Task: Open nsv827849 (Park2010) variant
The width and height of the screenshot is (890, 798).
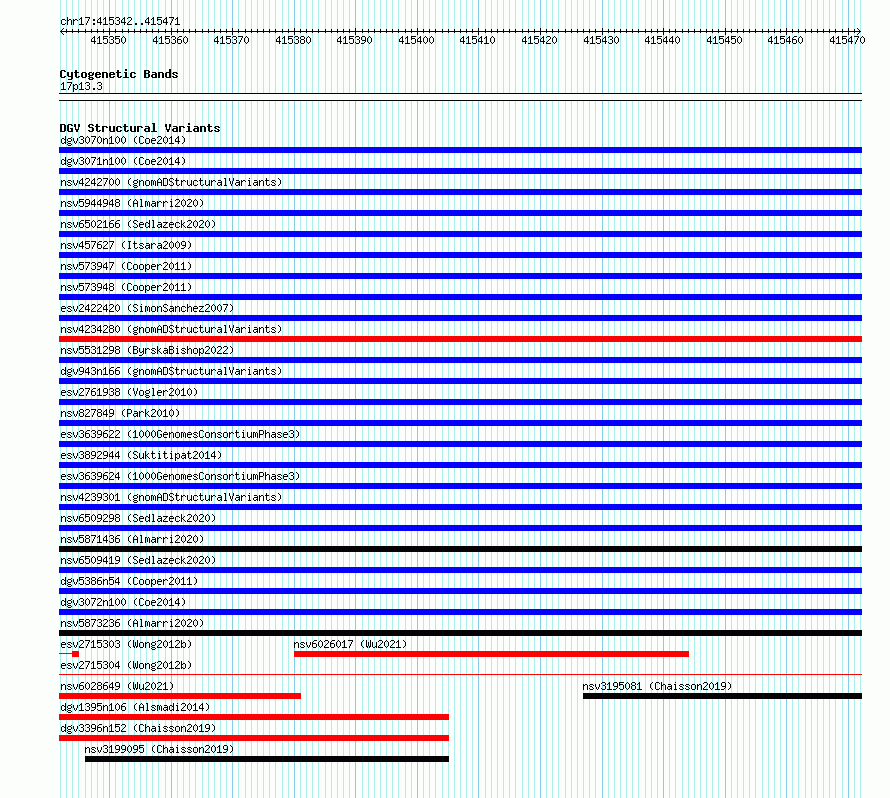Action: 120,413
